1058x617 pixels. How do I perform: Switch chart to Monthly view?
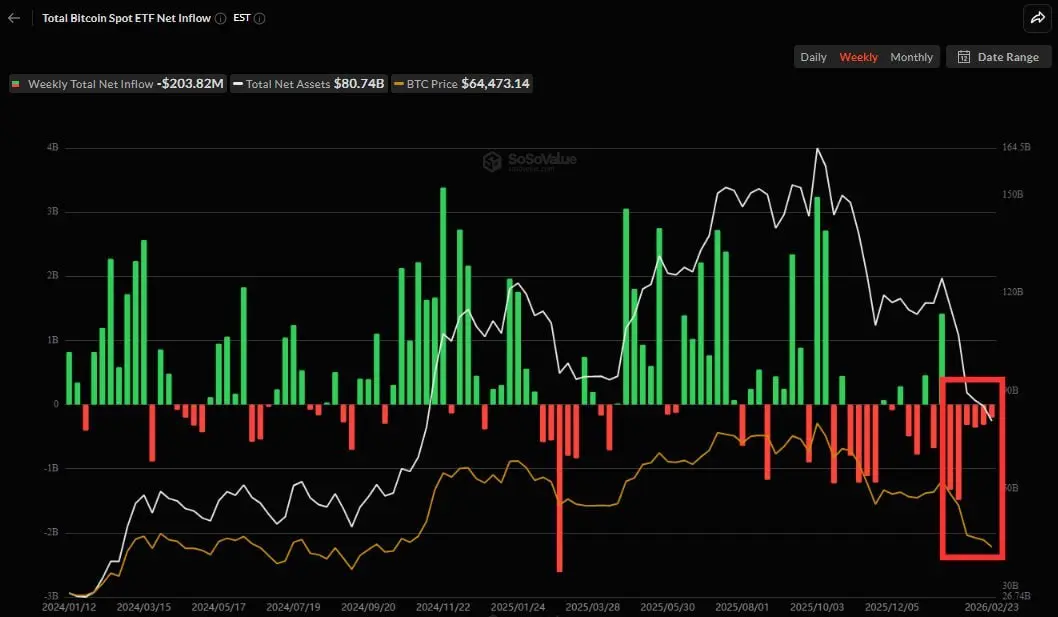click(x=911, y=57)
